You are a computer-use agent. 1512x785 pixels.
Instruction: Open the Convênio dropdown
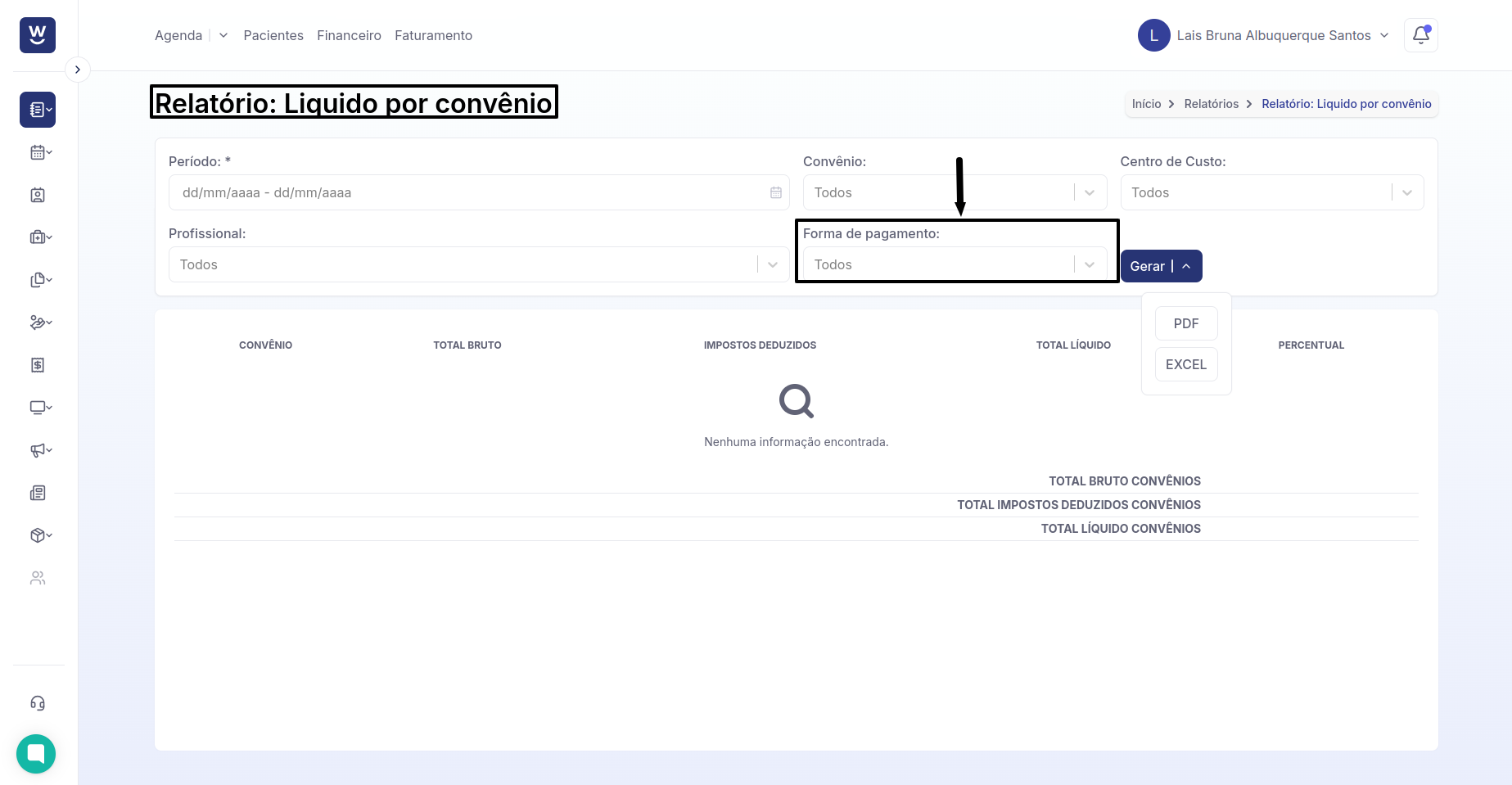click(x=955, y=192)
